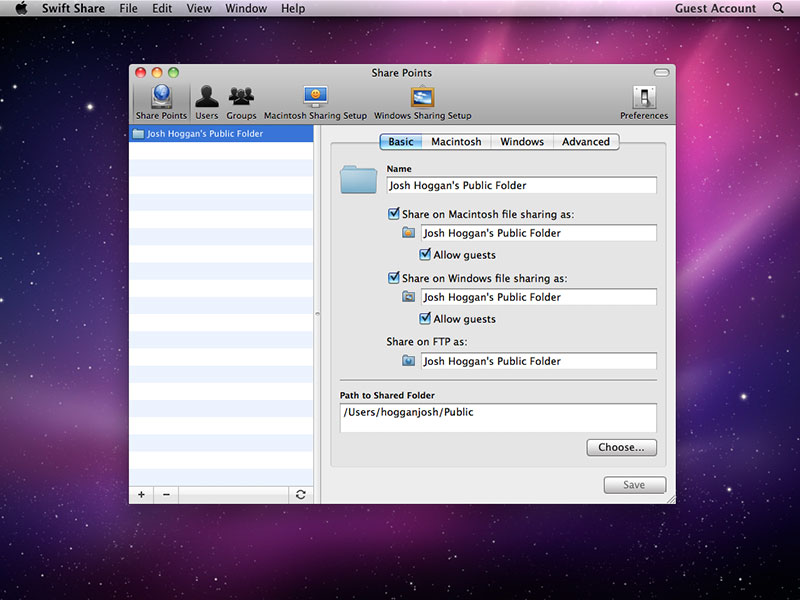
Task: Click the Macintosh share name folder icon
Action: click(408, 233)
